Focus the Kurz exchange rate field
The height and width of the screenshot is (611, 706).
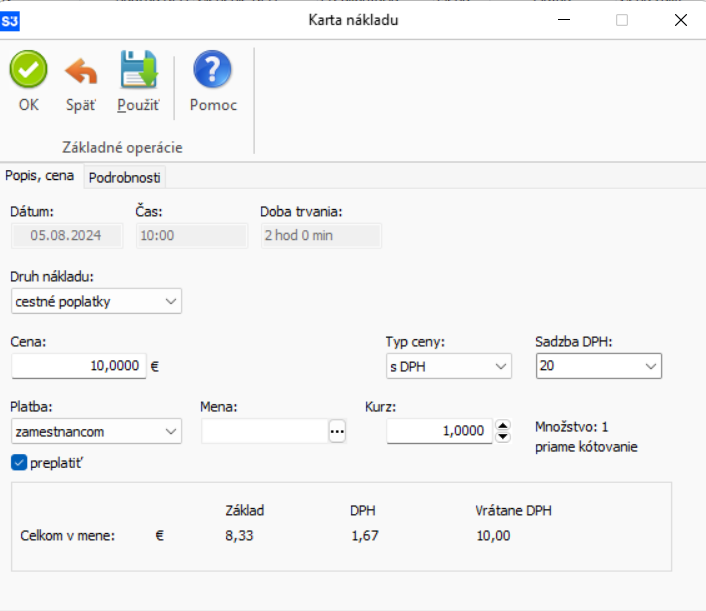coord(438,431)
